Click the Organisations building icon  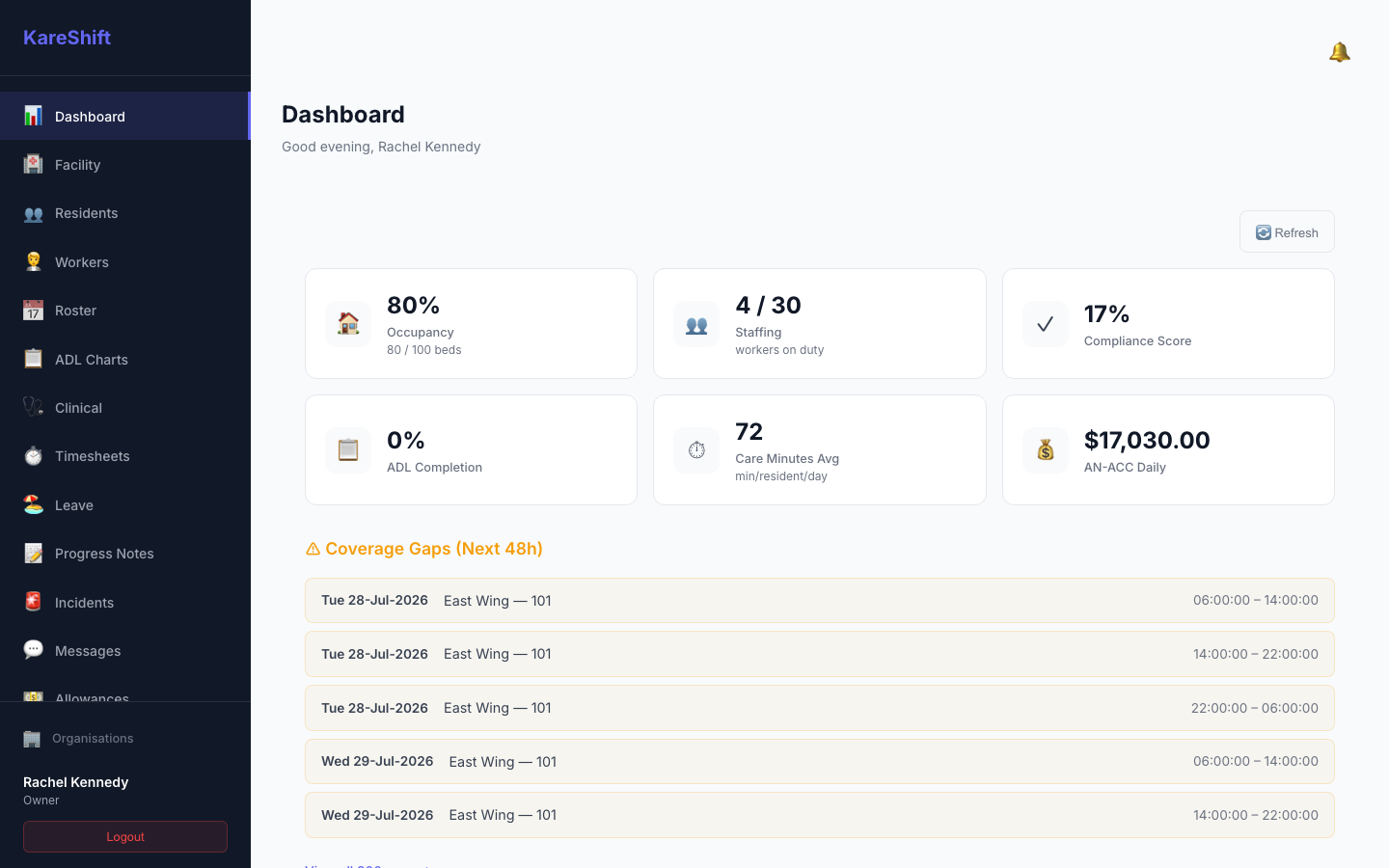[x=32, y=739]
